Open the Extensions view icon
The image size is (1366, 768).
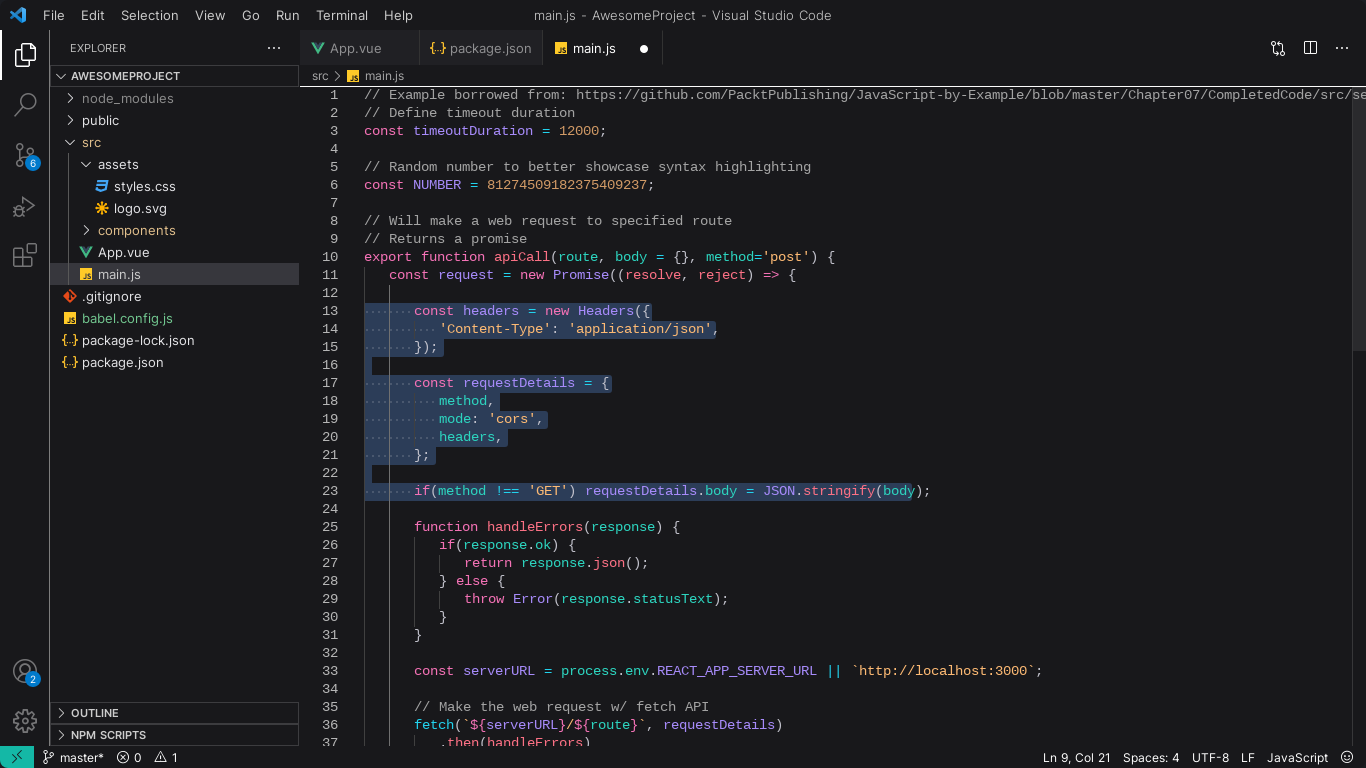click(25, 255)
